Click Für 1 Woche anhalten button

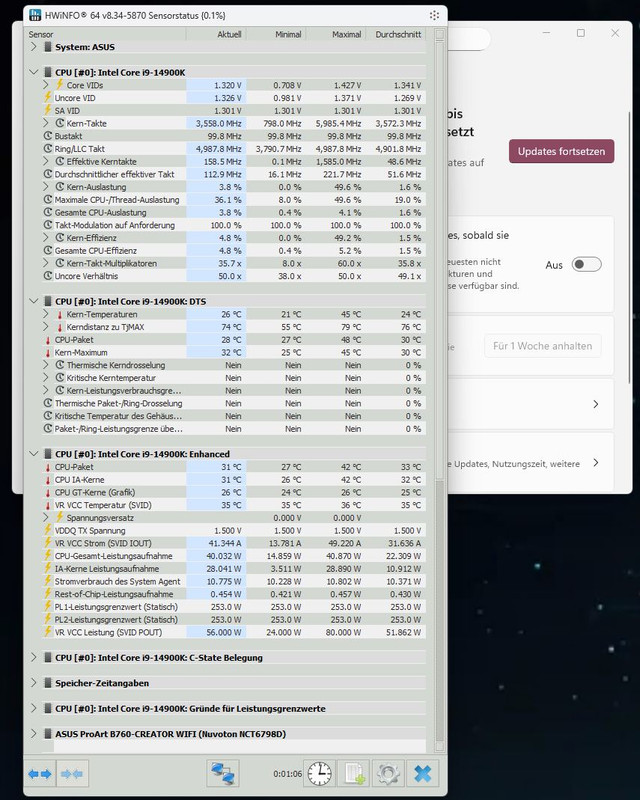(x=543, y=346)
